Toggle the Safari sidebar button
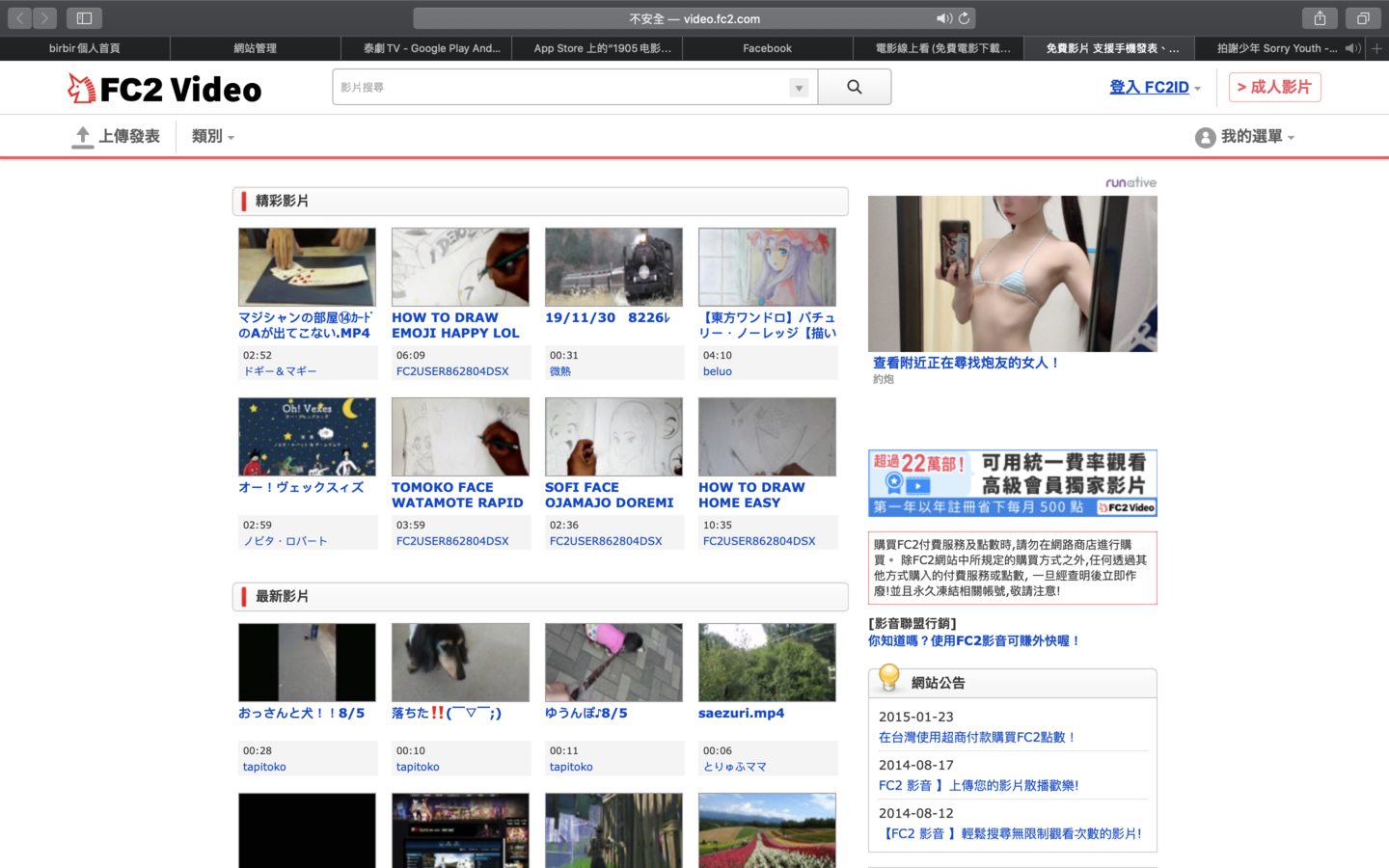Image resolution: width=1389 pixels, height=868 pixels. point(84,18)
